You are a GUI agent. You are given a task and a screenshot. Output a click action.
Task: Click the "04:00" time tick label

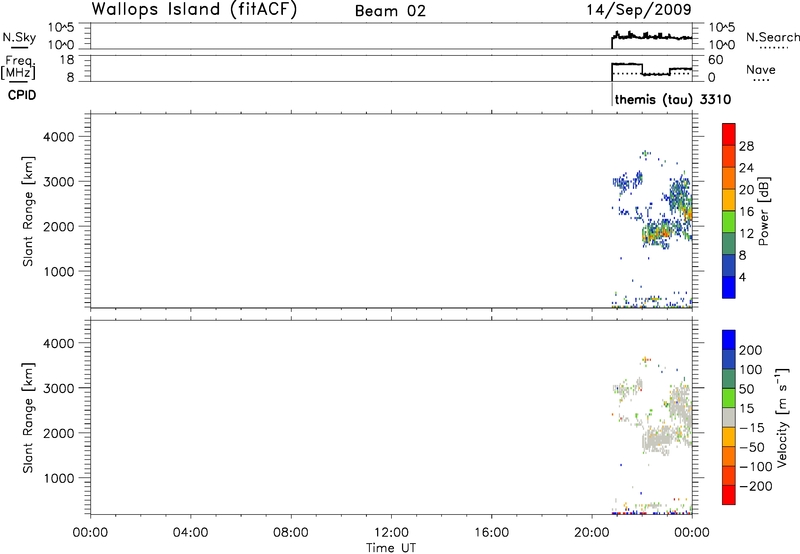tap(190, 533)
